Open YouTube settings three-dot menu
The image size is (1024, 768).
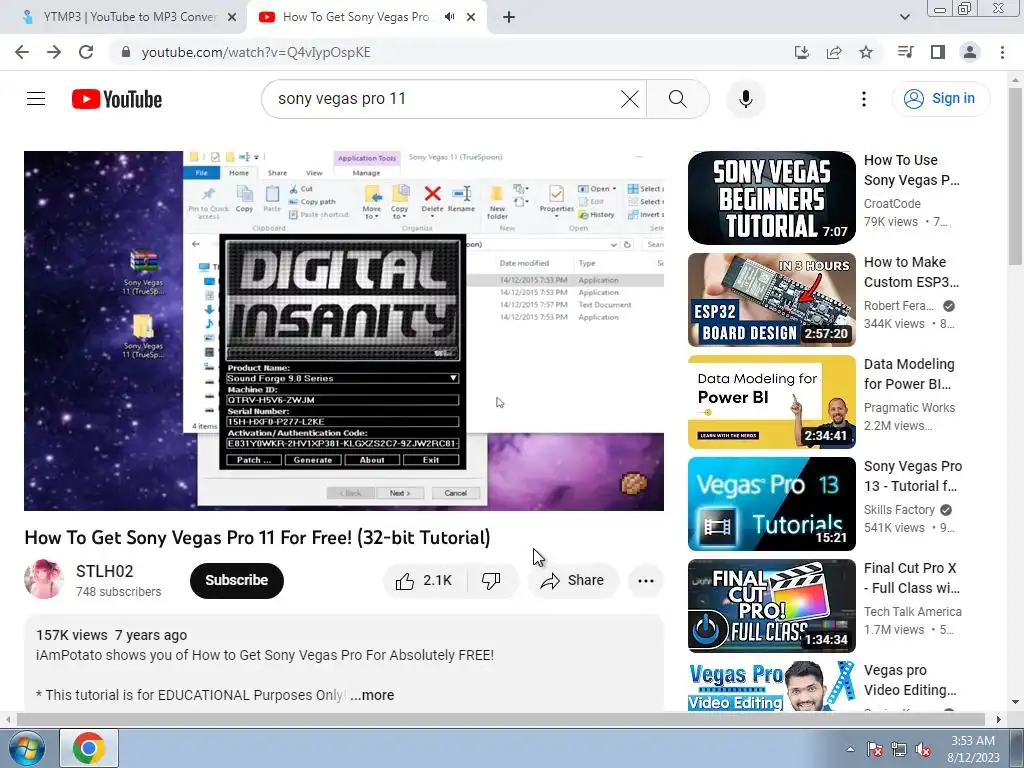(x=863, y=99)
